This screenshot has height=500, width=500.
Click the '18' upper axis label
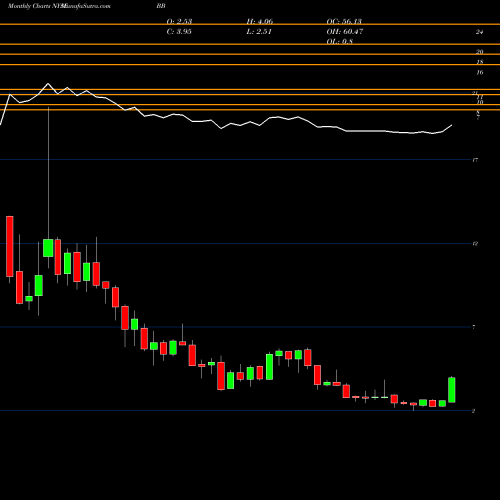[479, 62]
